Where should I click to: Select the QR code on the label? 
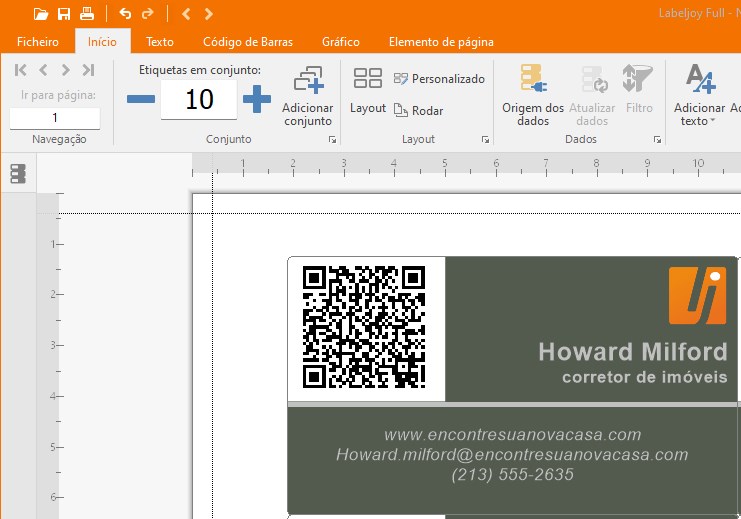[x=364, y=327]
